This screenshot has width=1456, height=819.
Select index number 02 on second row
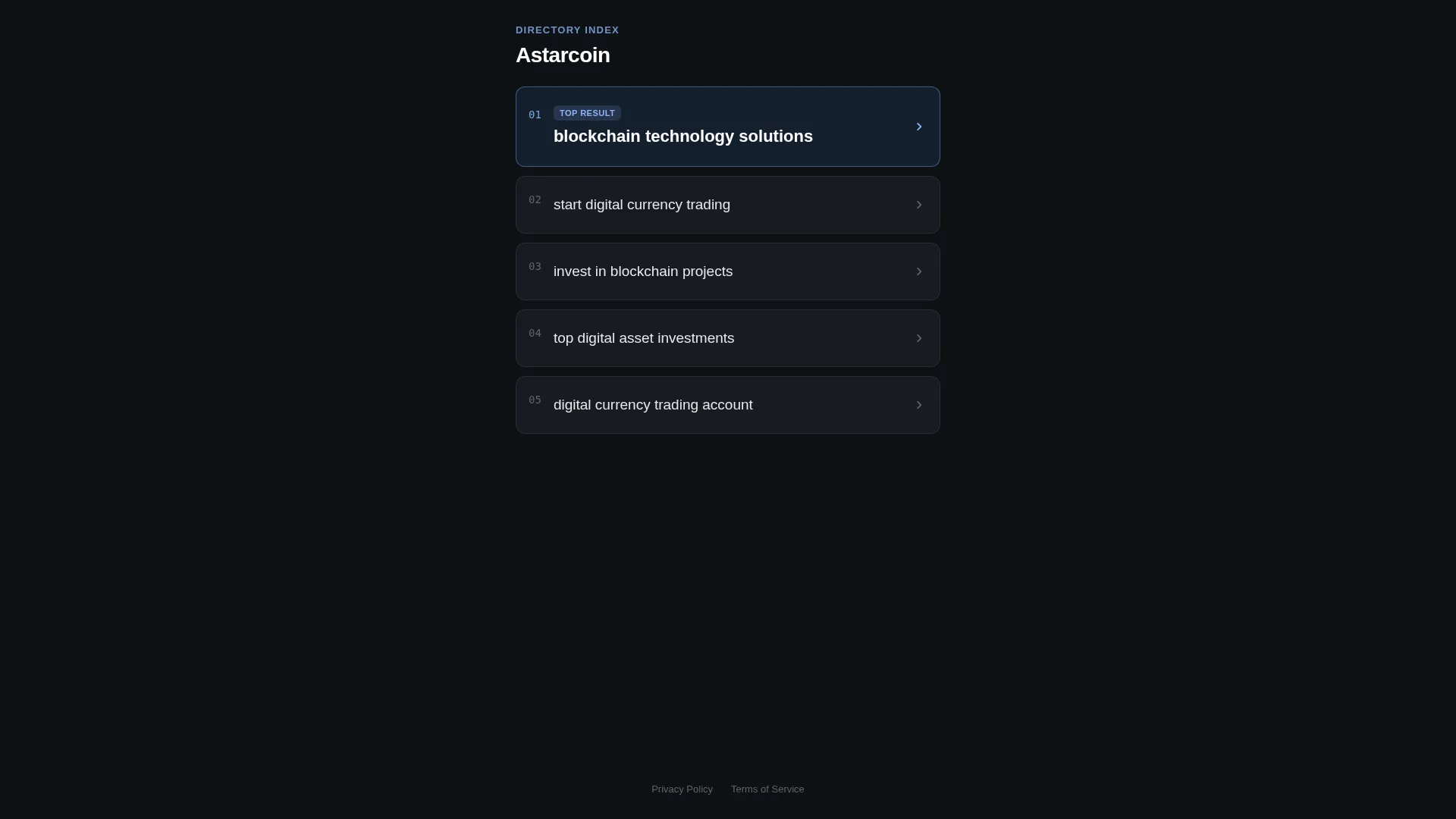[x=535, y=200]
